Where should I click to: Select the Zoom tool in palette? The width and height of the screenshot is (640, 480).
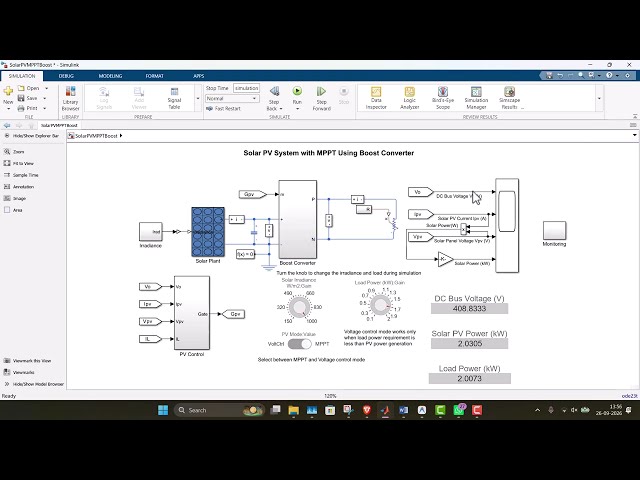(x=7, y=151)
